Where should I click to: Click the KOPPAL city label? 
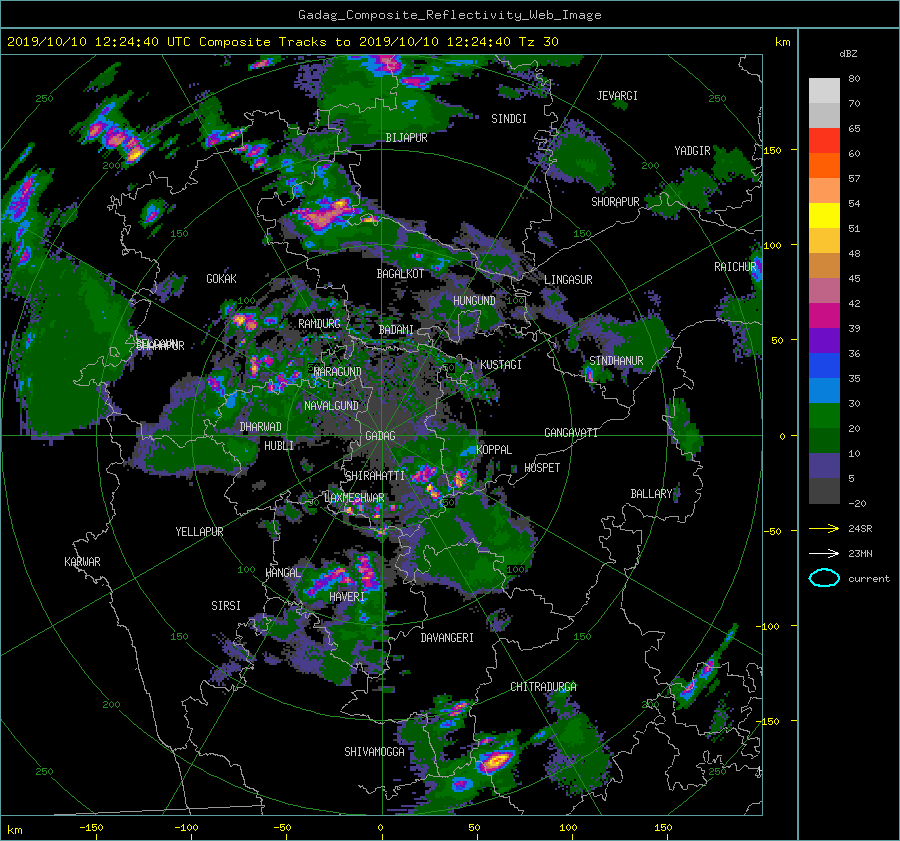point(494,449)
